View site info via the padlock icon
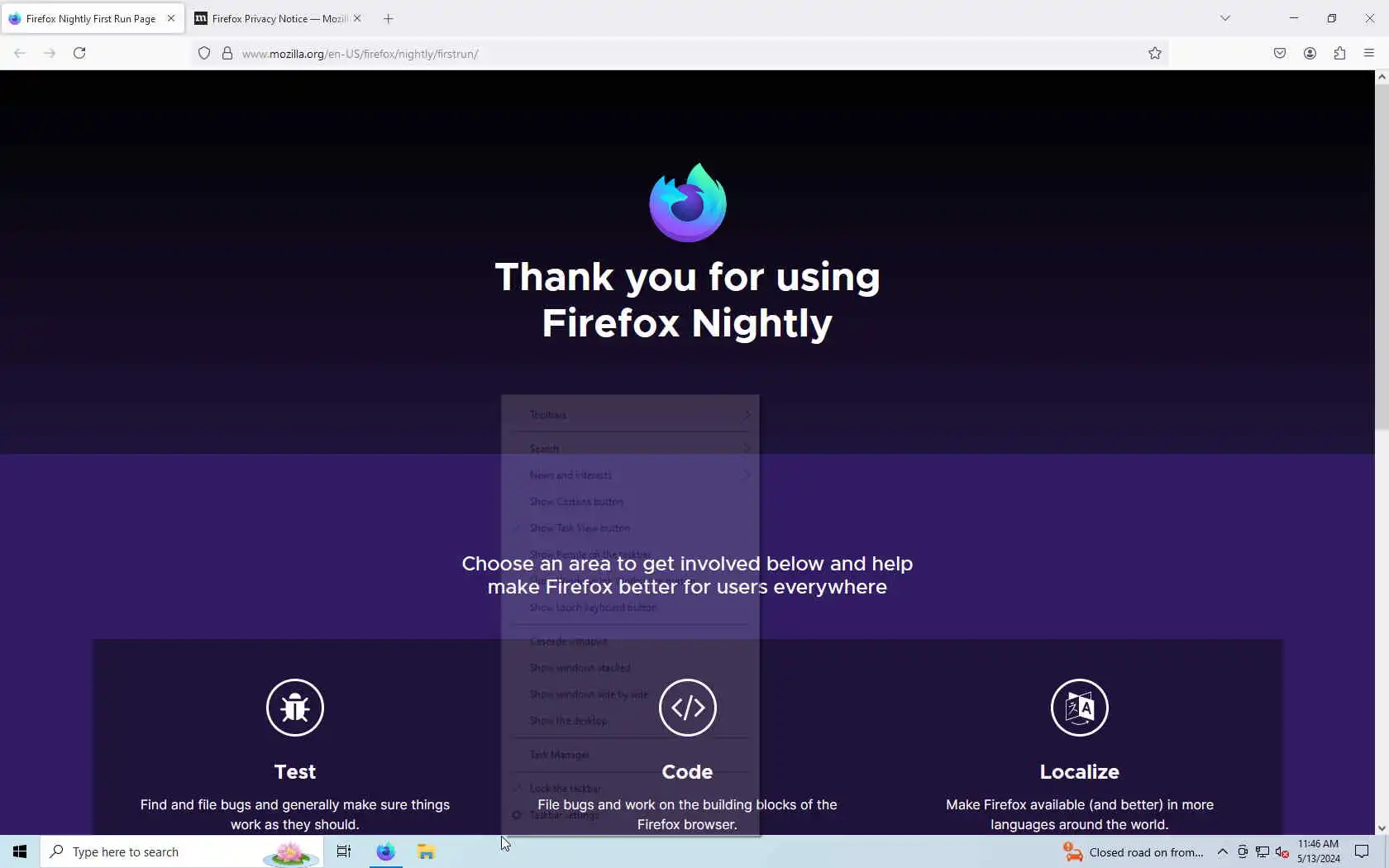The height and width of the screenshot is (868, 1389). (227, 54)
